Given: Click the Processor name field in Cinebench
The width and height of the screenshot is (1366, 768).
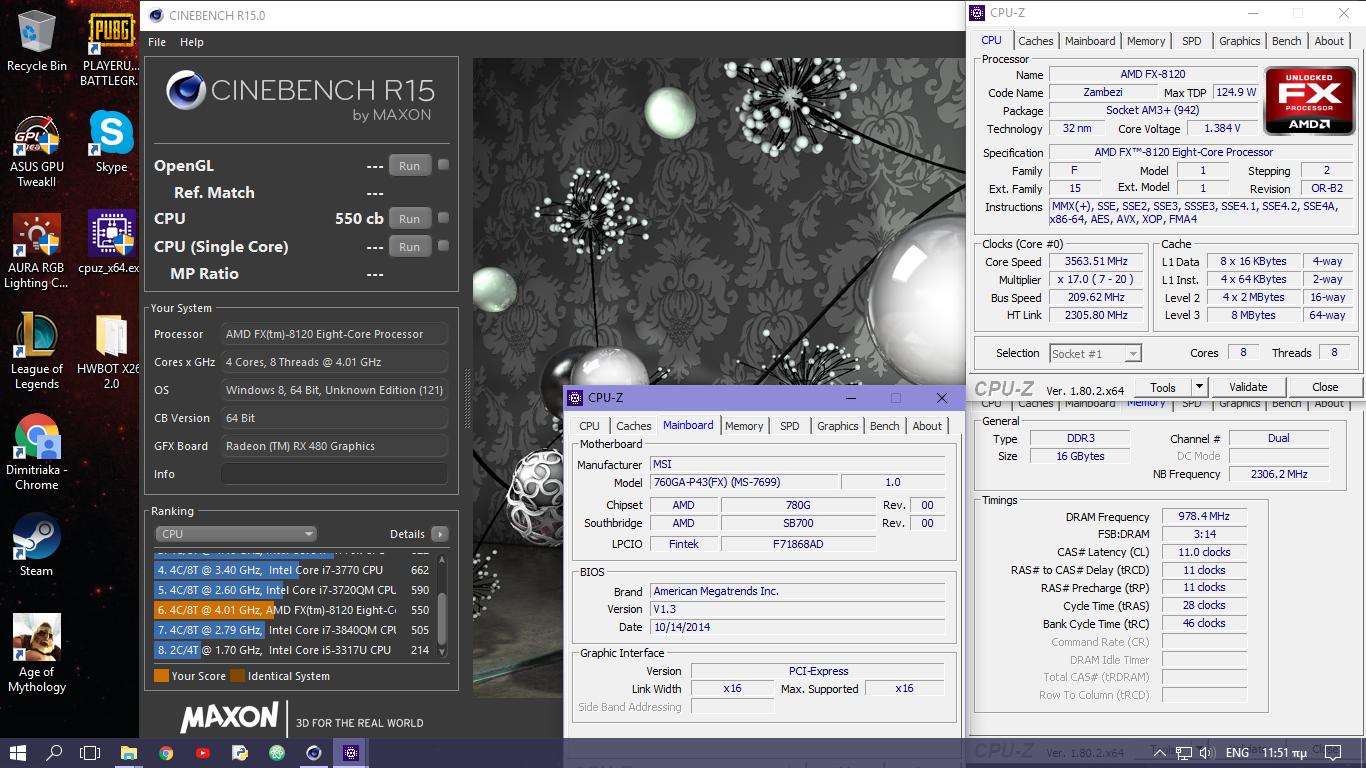Looking at the screenshot, I should coord(334,334).
